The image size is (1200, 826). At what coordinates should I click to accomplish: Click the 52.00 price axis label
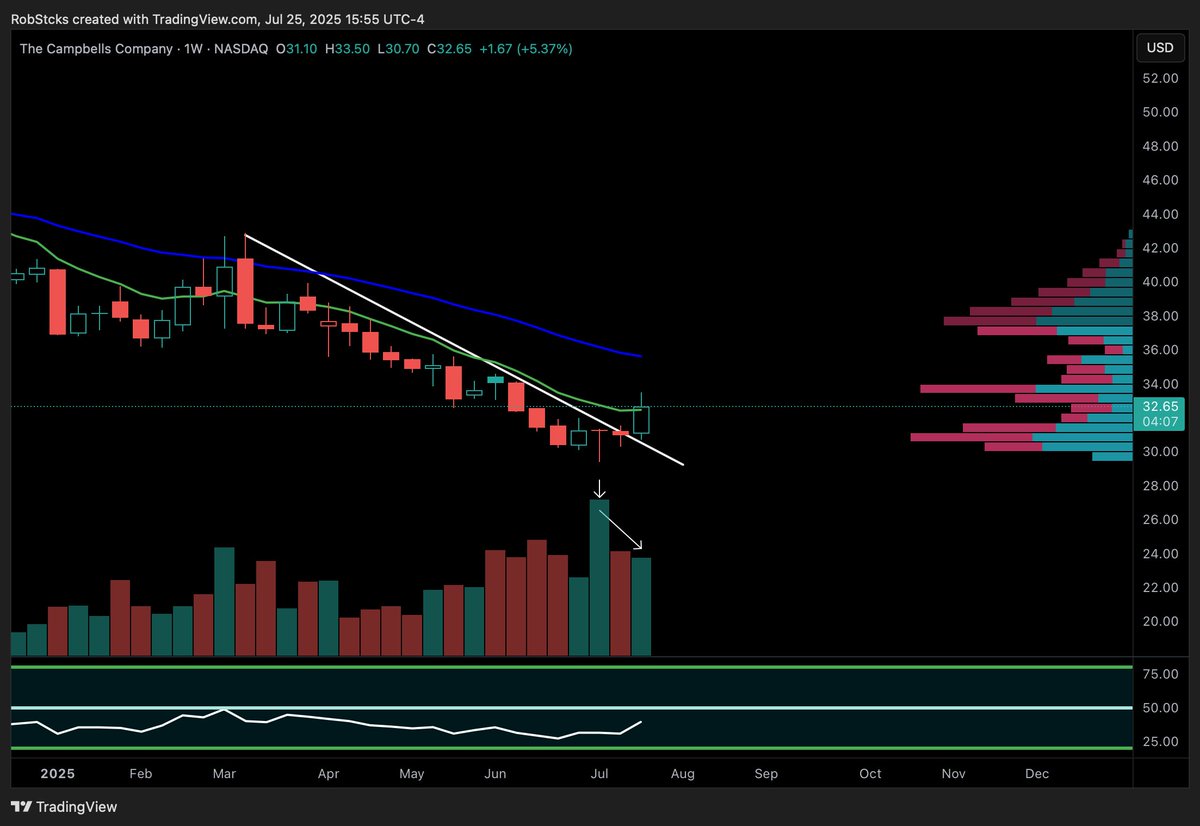(x=1159, y=78)
